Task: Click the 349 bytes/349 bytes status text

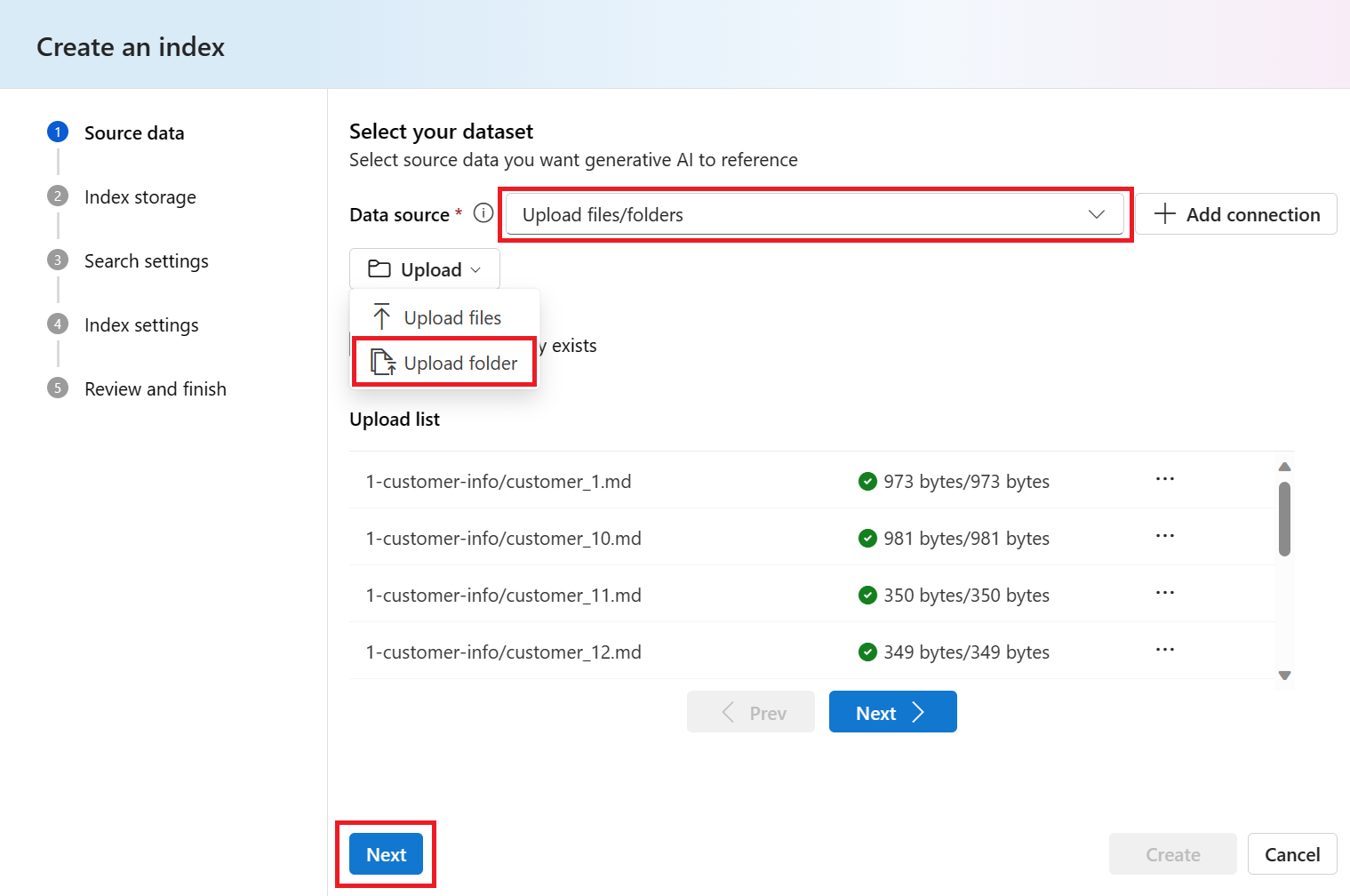Action: point(966,652)
